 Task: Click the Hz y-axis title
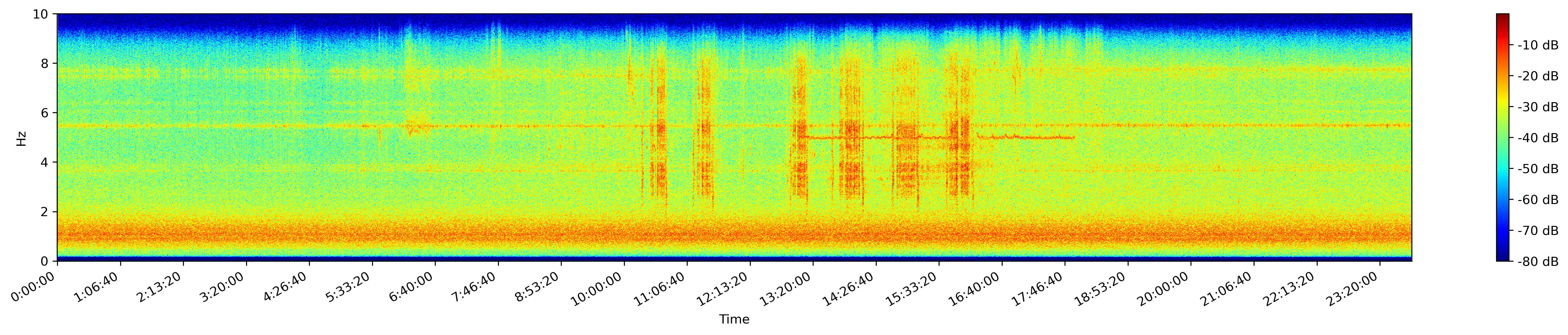(22, 138)
